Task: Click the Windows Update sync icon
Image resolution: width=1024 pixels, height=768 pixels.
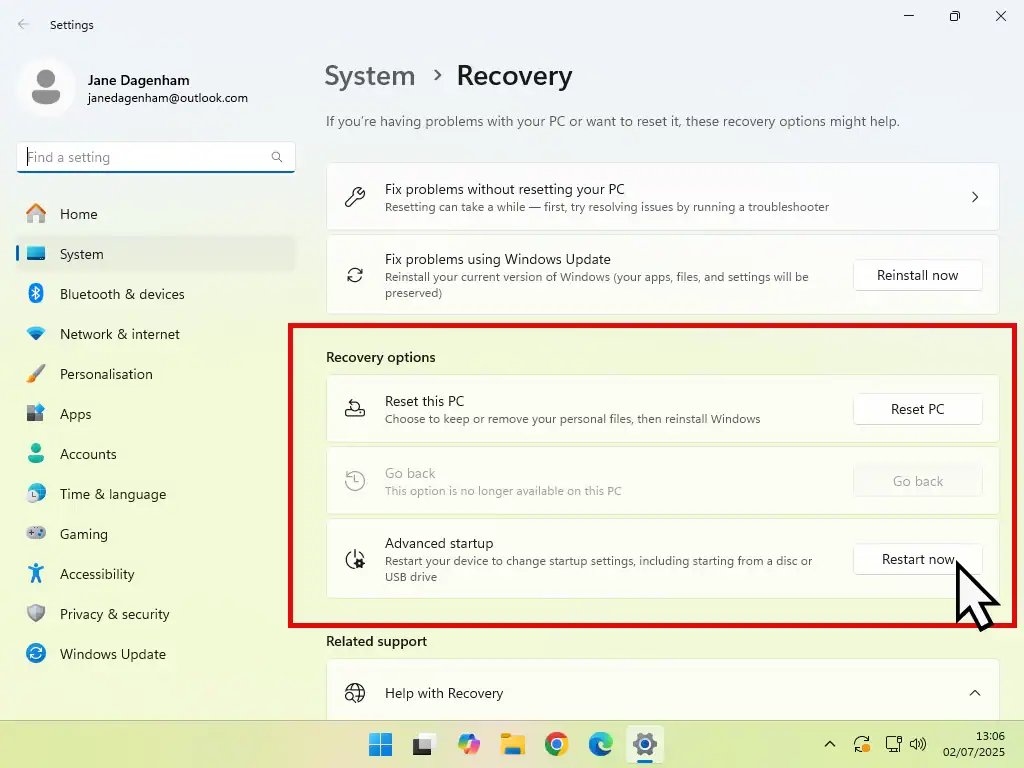Action: (x=36, y=654)
